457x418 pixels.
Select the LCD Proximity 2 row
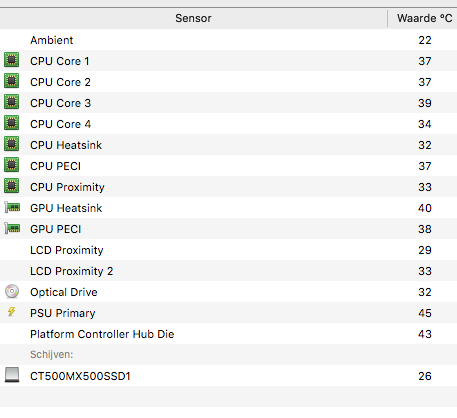[228, 271]
